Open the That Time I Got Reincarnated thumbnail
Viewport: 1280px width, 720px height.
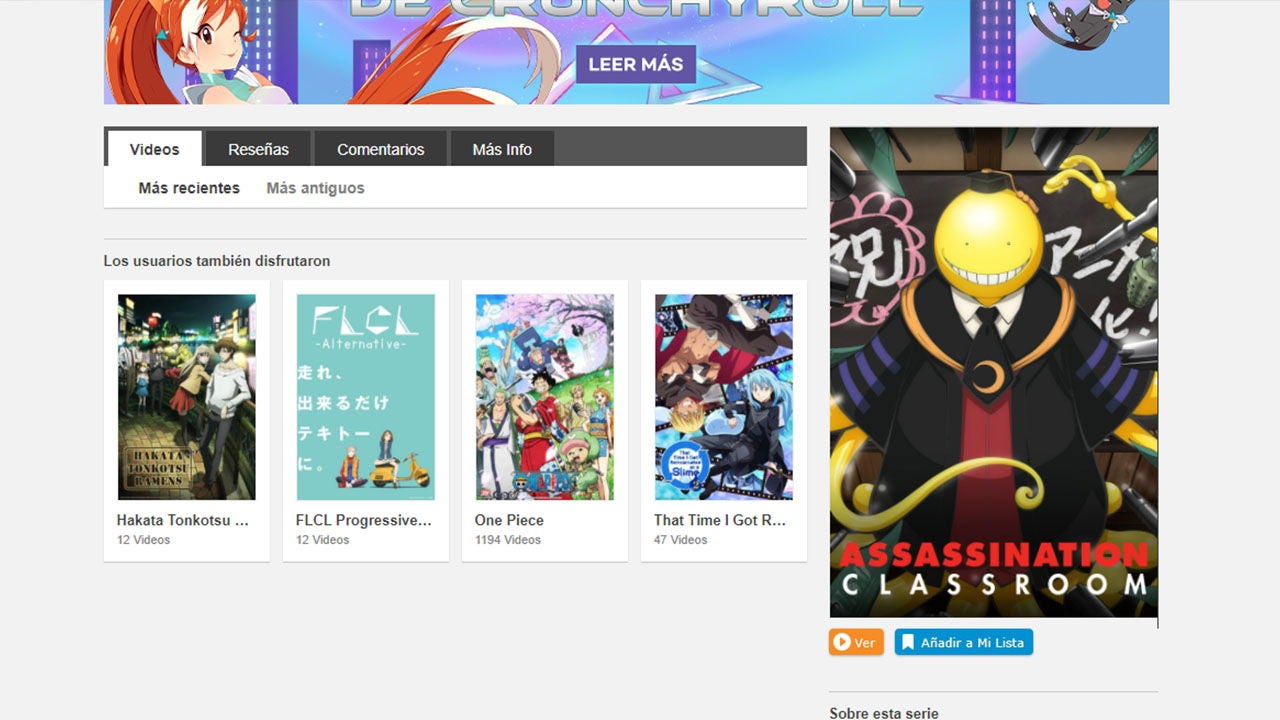(723, 394)
